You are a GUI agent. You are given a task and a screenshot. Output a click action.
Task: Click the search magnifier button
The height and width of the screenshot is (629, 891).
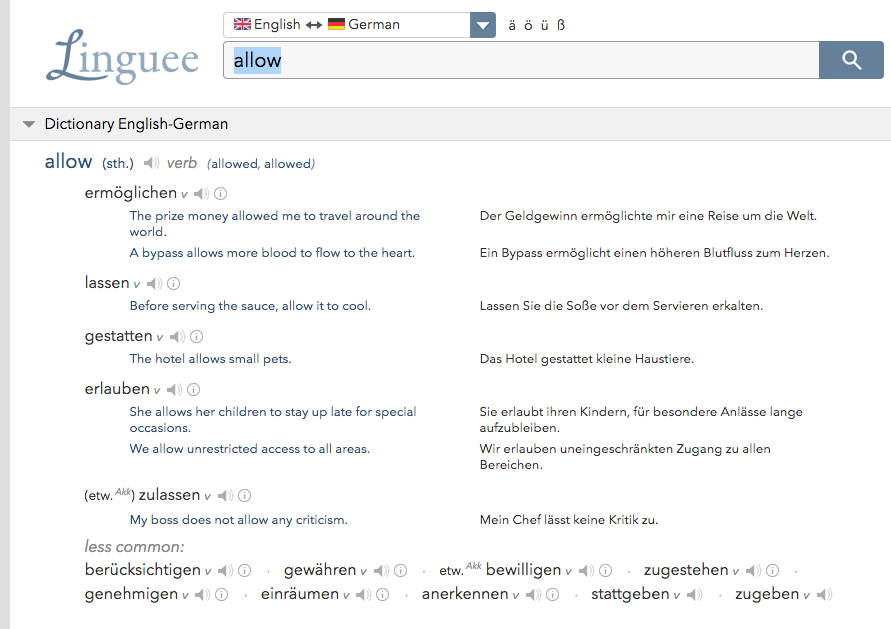pos(851,60)
